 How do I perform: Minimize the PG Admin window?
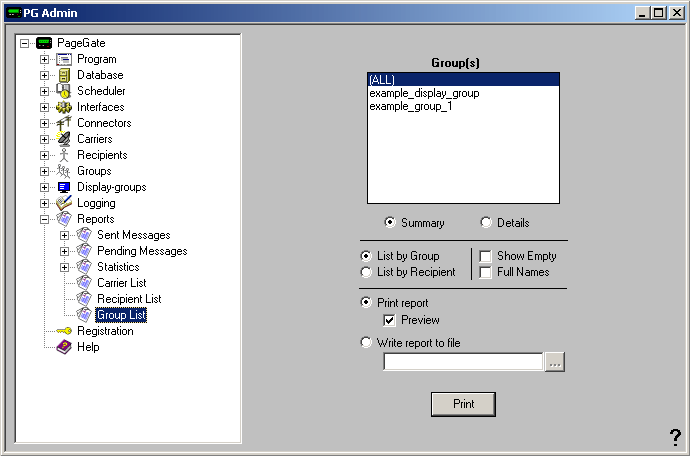click(x=642, y=13)
